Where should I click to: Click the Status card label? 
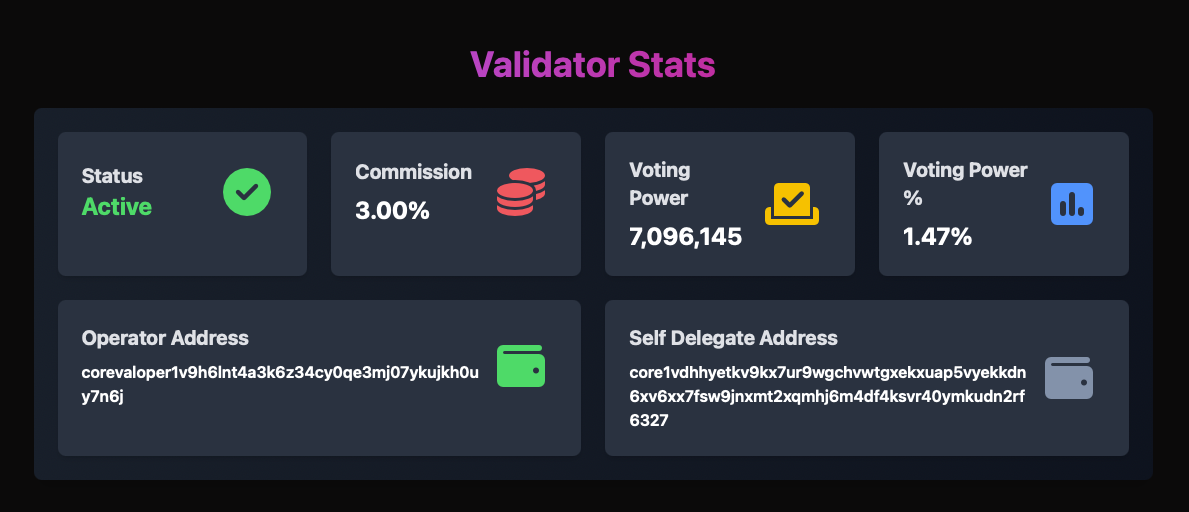coord(112,176)
